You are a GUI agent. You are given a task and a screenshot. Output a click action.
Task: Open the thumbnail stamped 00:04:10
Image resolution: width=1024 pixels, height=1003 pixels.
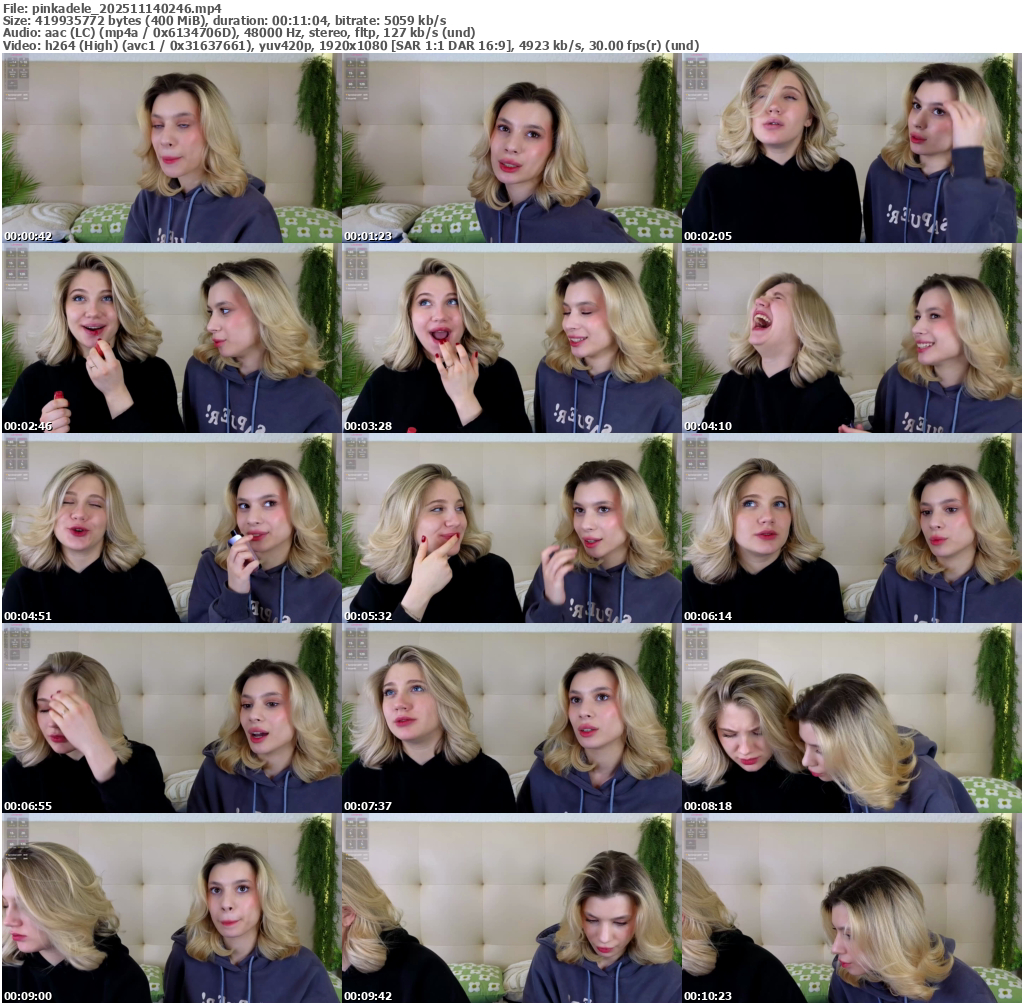(852, 338)
